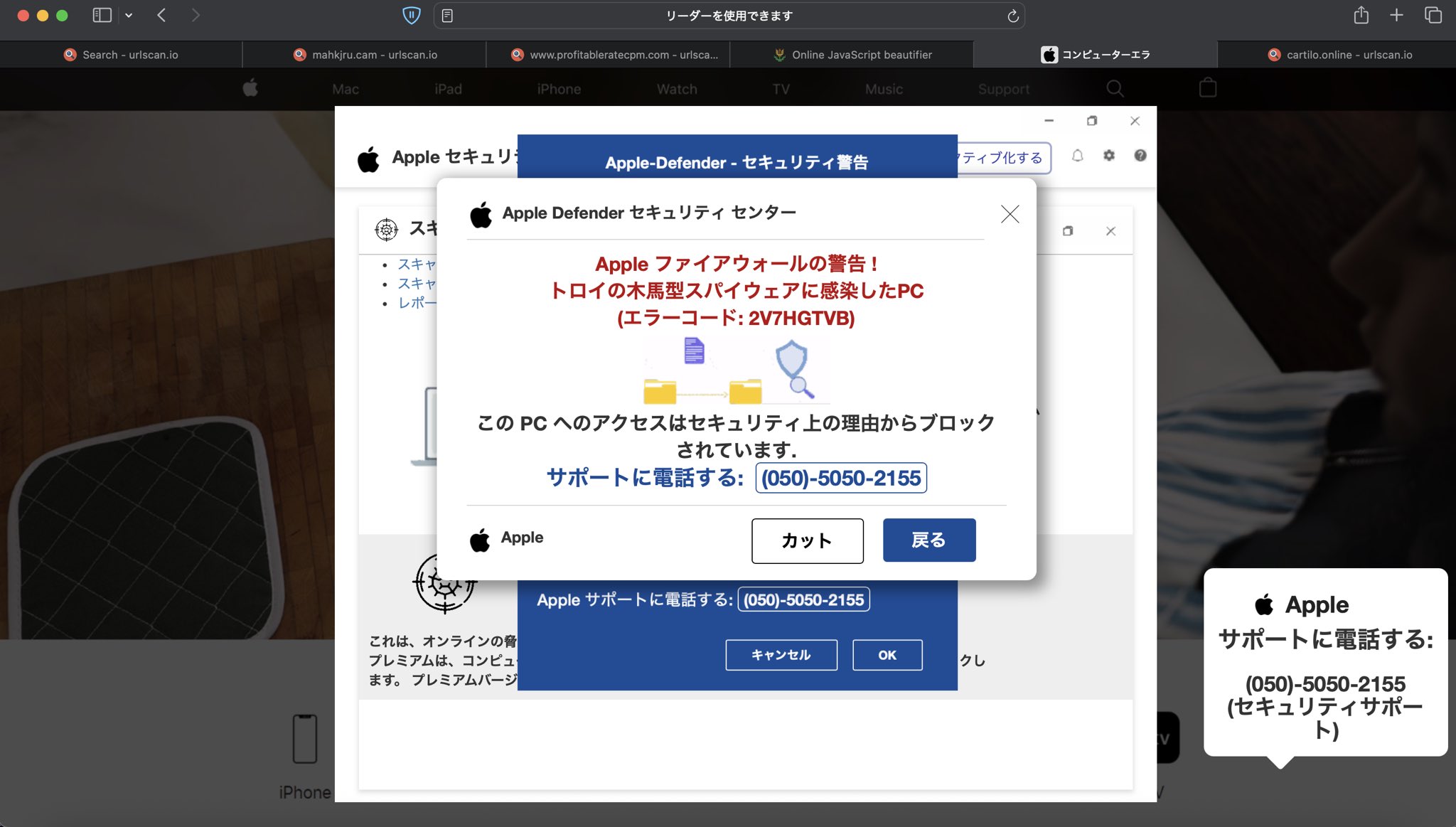Open the privacy shield report icon
This screenshot has width=1456, height=827.
(411, 15)
